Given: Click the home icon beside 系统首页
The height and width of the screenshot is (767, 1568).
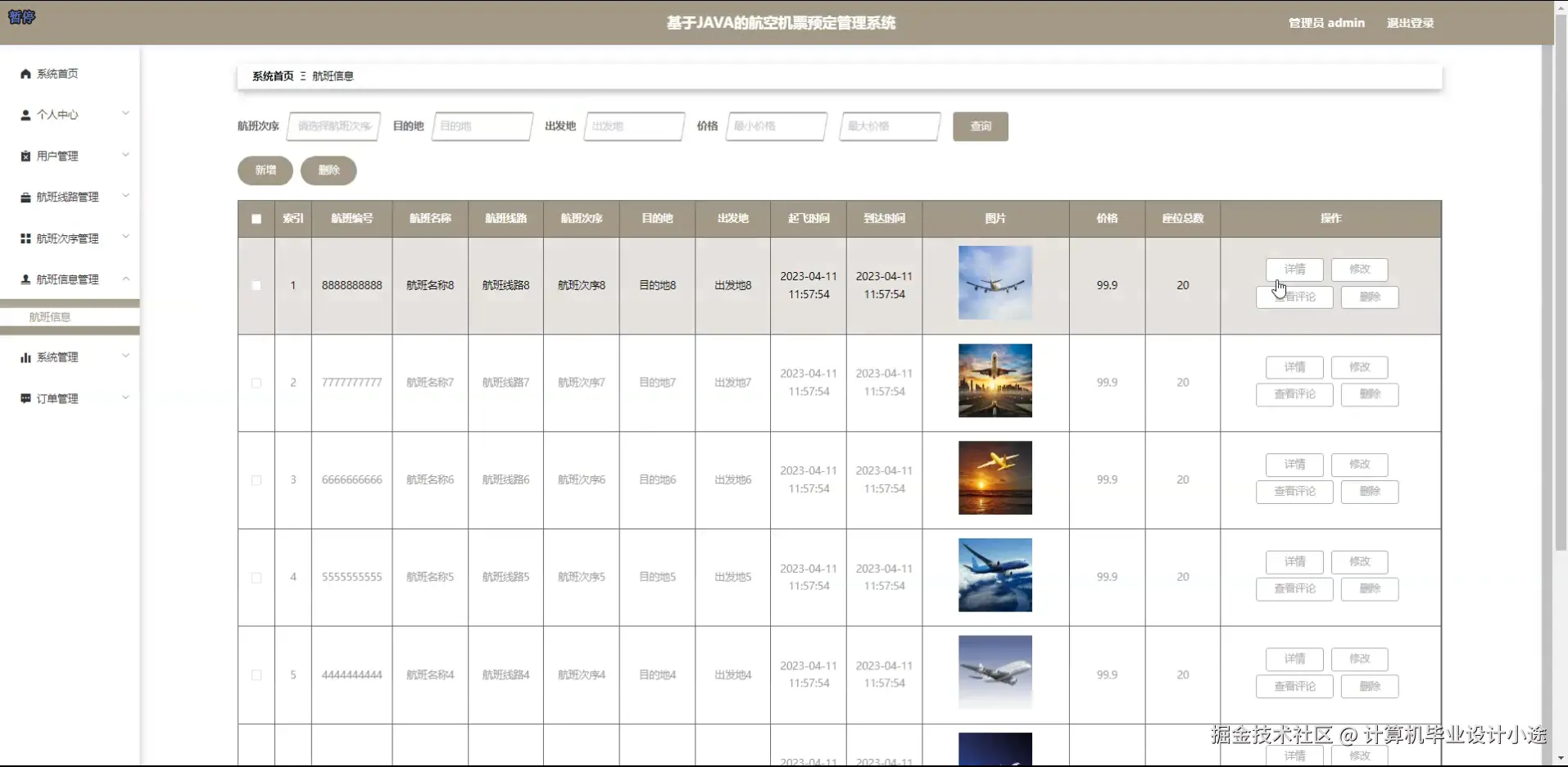Looking at the screenshot, I should (x=25, y=74).
